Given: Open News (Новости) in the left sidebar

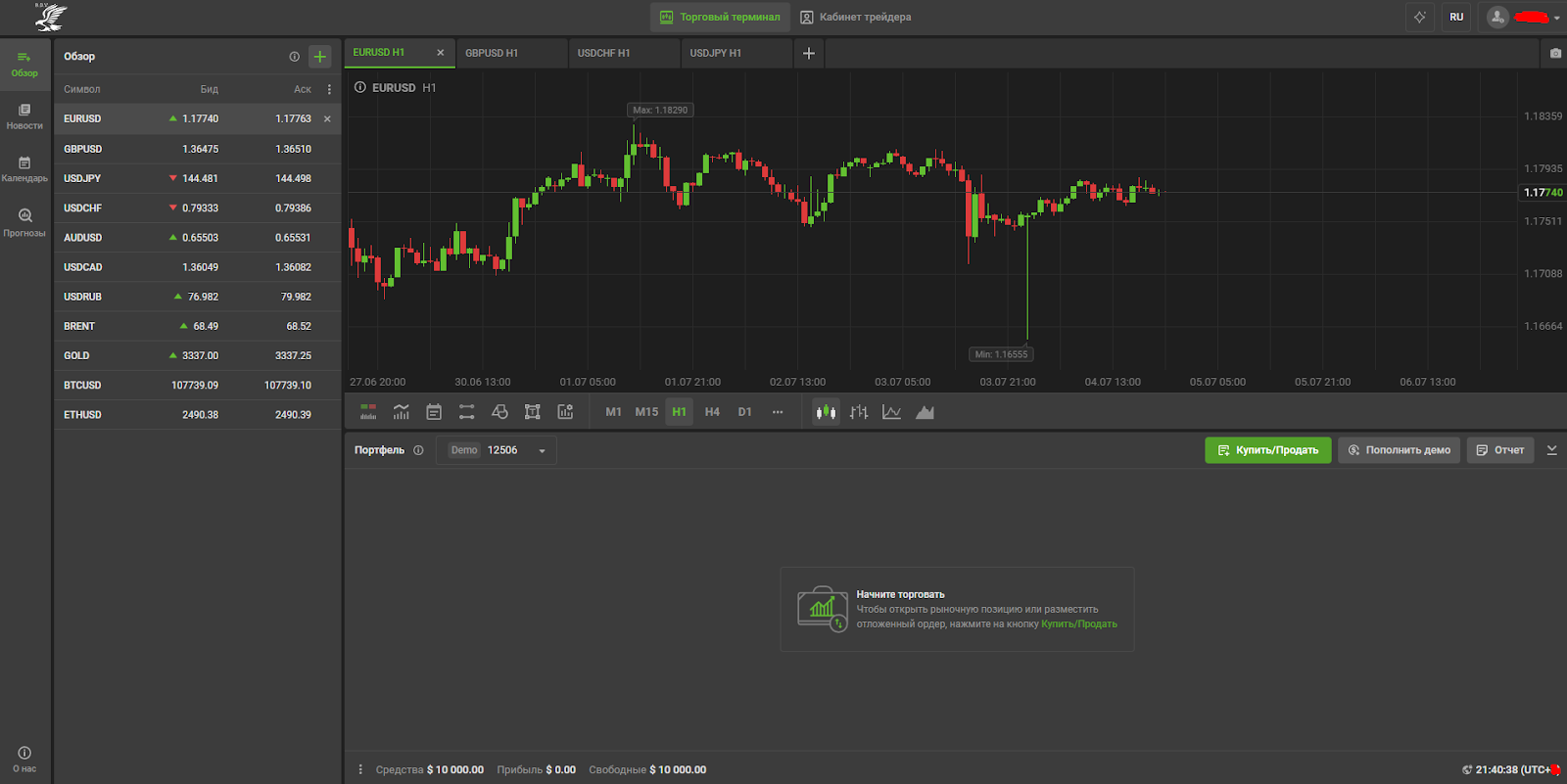Looking at the screenshot, I should pos(24,115).
